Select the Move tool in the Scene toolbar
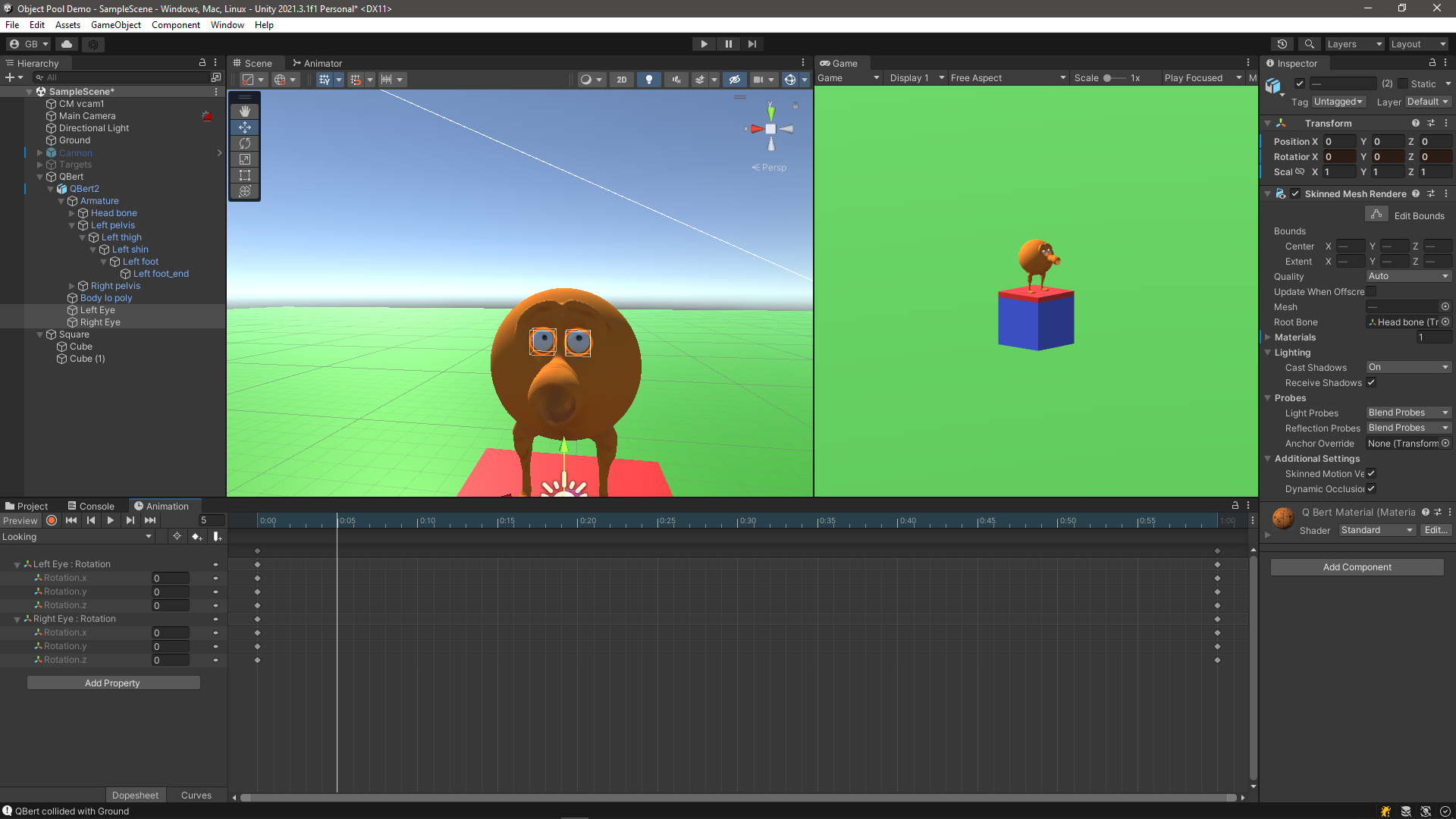 [245, 127]
